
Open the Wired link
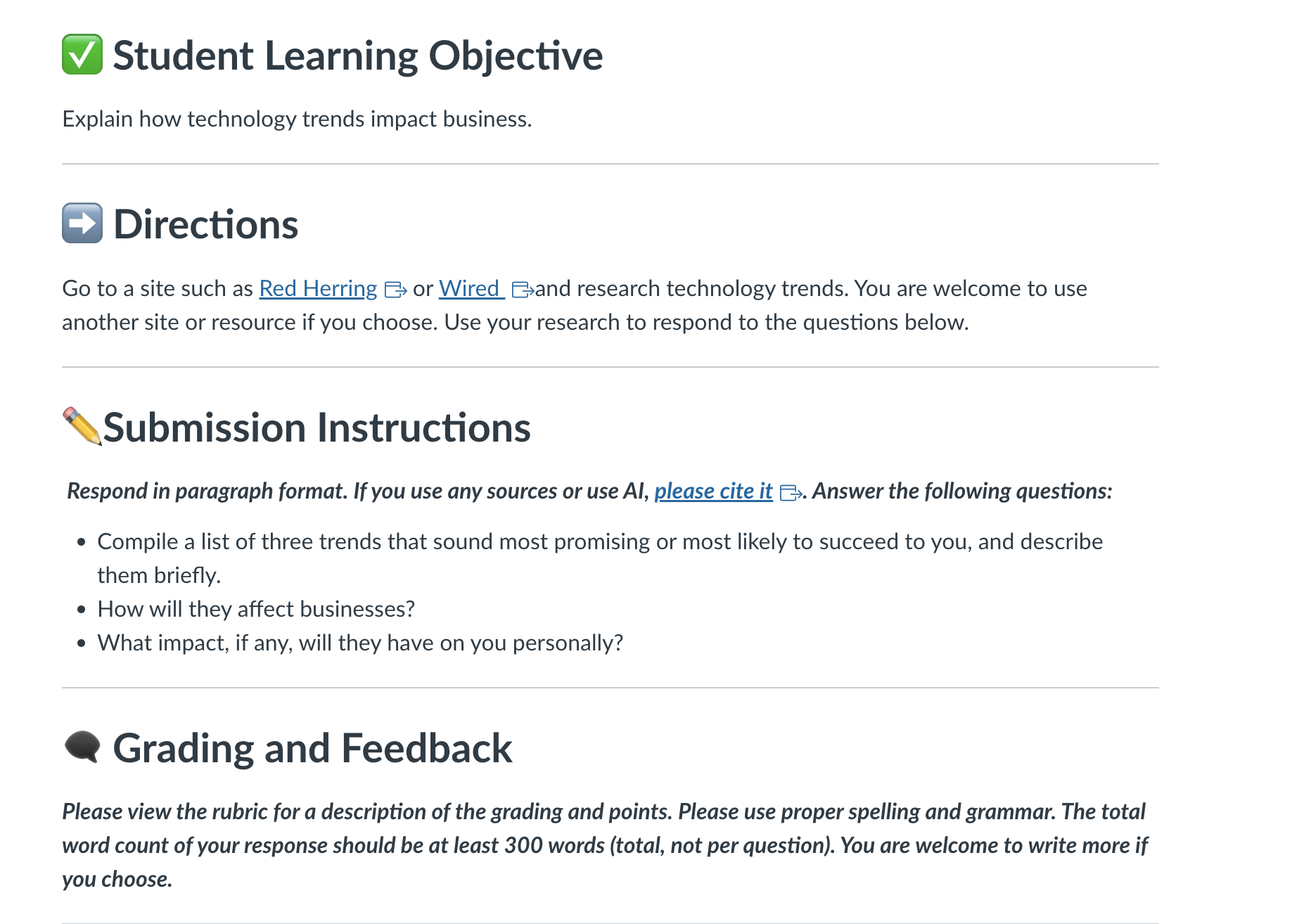point(471,288)
